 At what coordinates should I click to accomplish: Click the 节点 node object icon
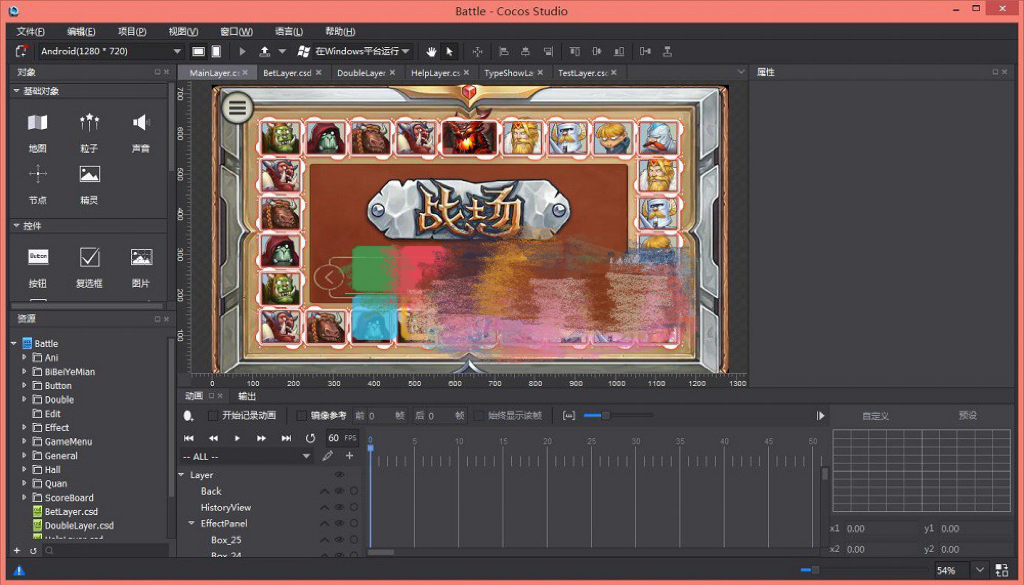click(38, 174)
